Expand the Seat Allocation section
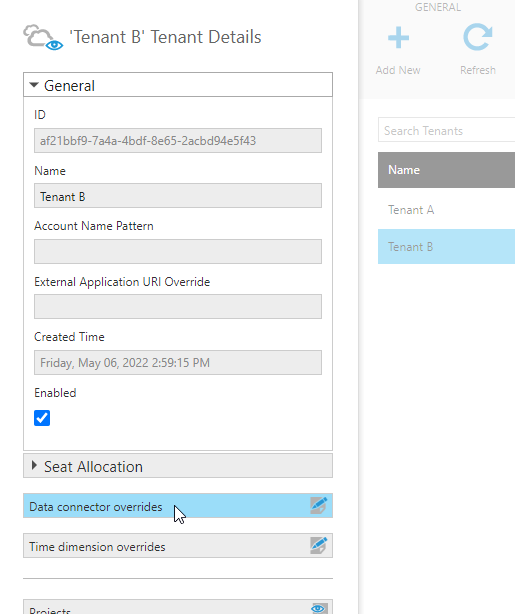 tap(178, 466)
